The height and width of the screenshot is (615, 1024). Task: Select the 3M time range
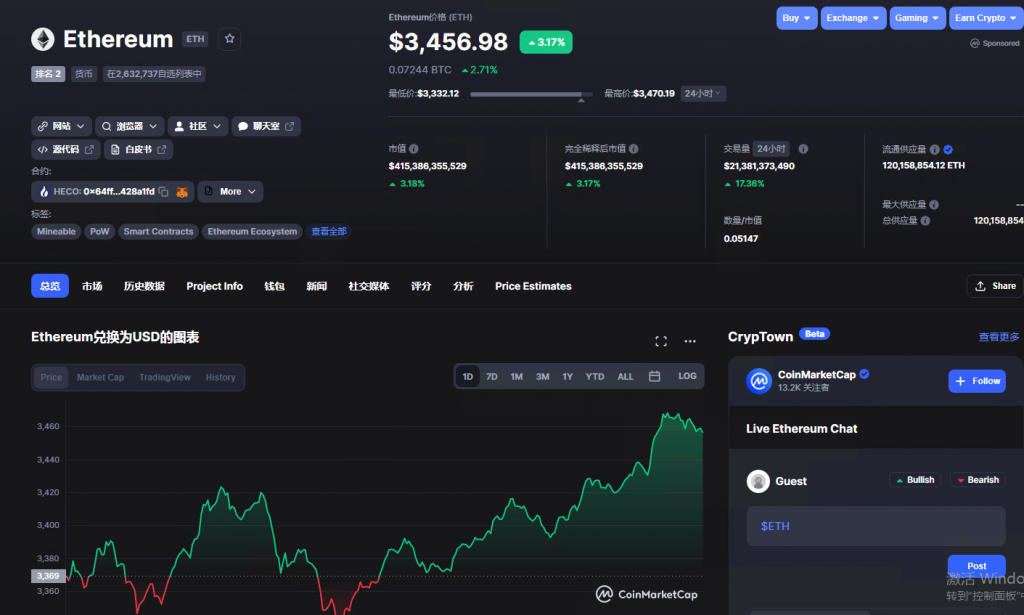point(542,376)
